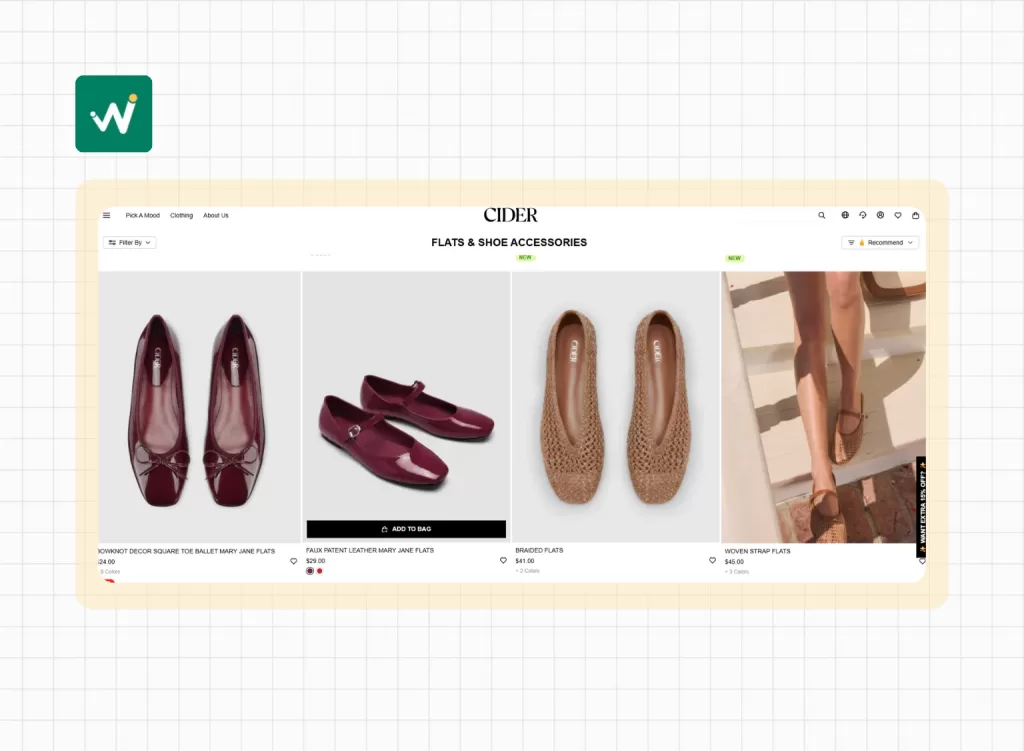This screenshot has width=1024, height=751.
Task: Click the green W logo icon
Action: click(x=114, y=114)
